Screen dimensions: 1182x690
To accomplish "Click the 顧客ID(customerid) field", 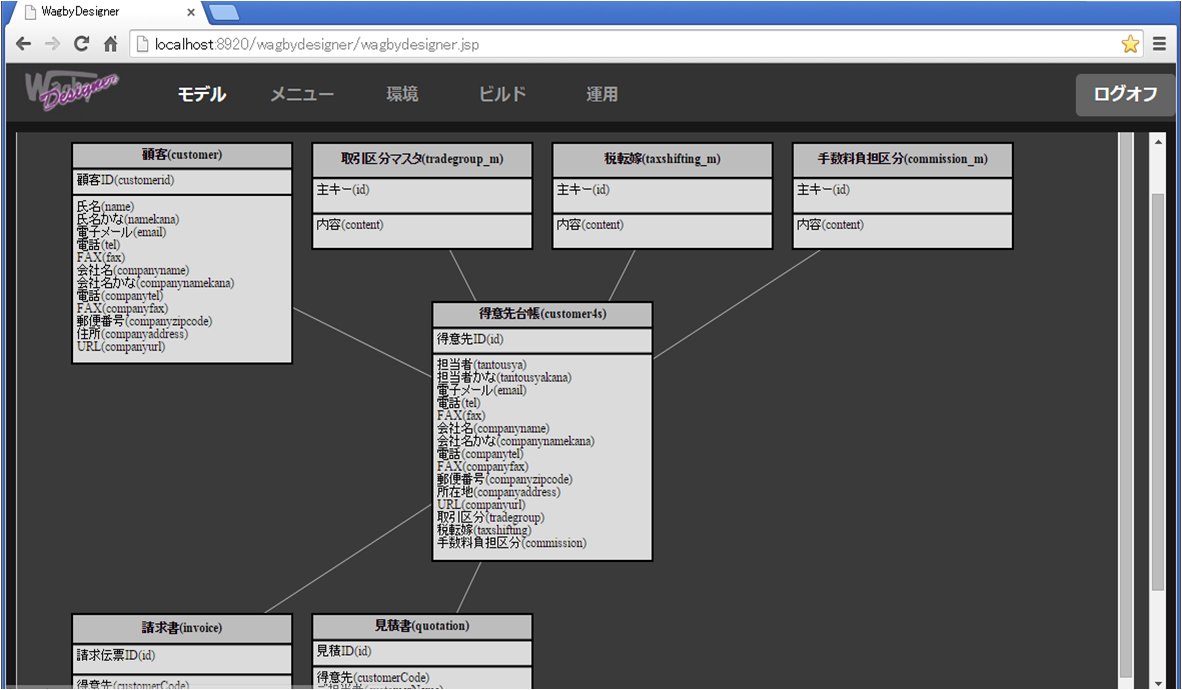I will pyautogui.click(x=125, y=180).
